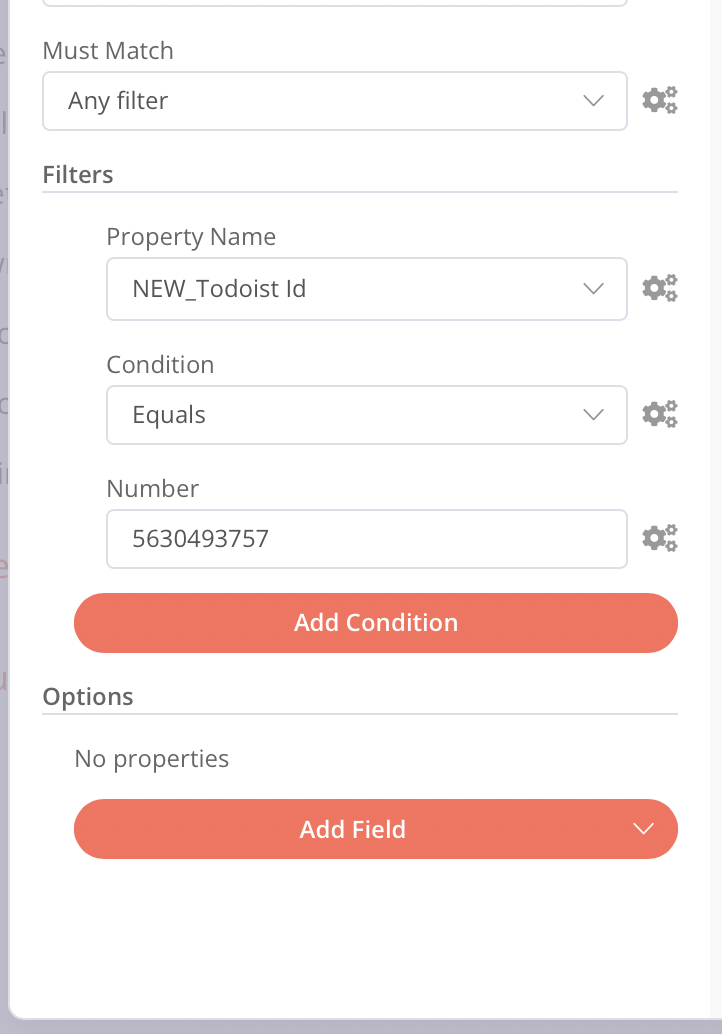
Task: Select the 'Any filter' value text
Action: pos(118,101)
